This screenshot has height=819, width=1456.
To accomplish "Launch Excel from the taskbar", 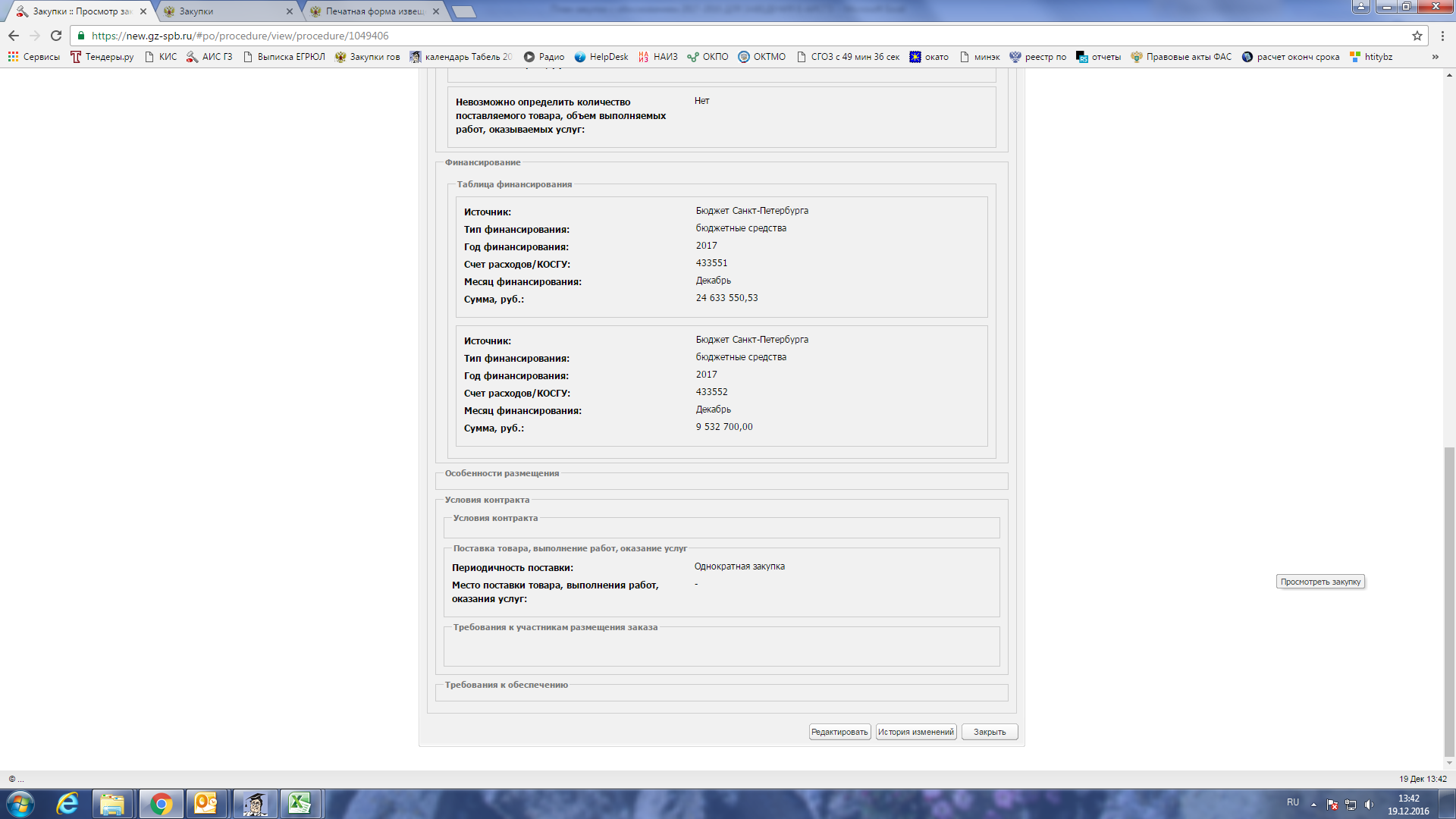I will tap(300, 803).
